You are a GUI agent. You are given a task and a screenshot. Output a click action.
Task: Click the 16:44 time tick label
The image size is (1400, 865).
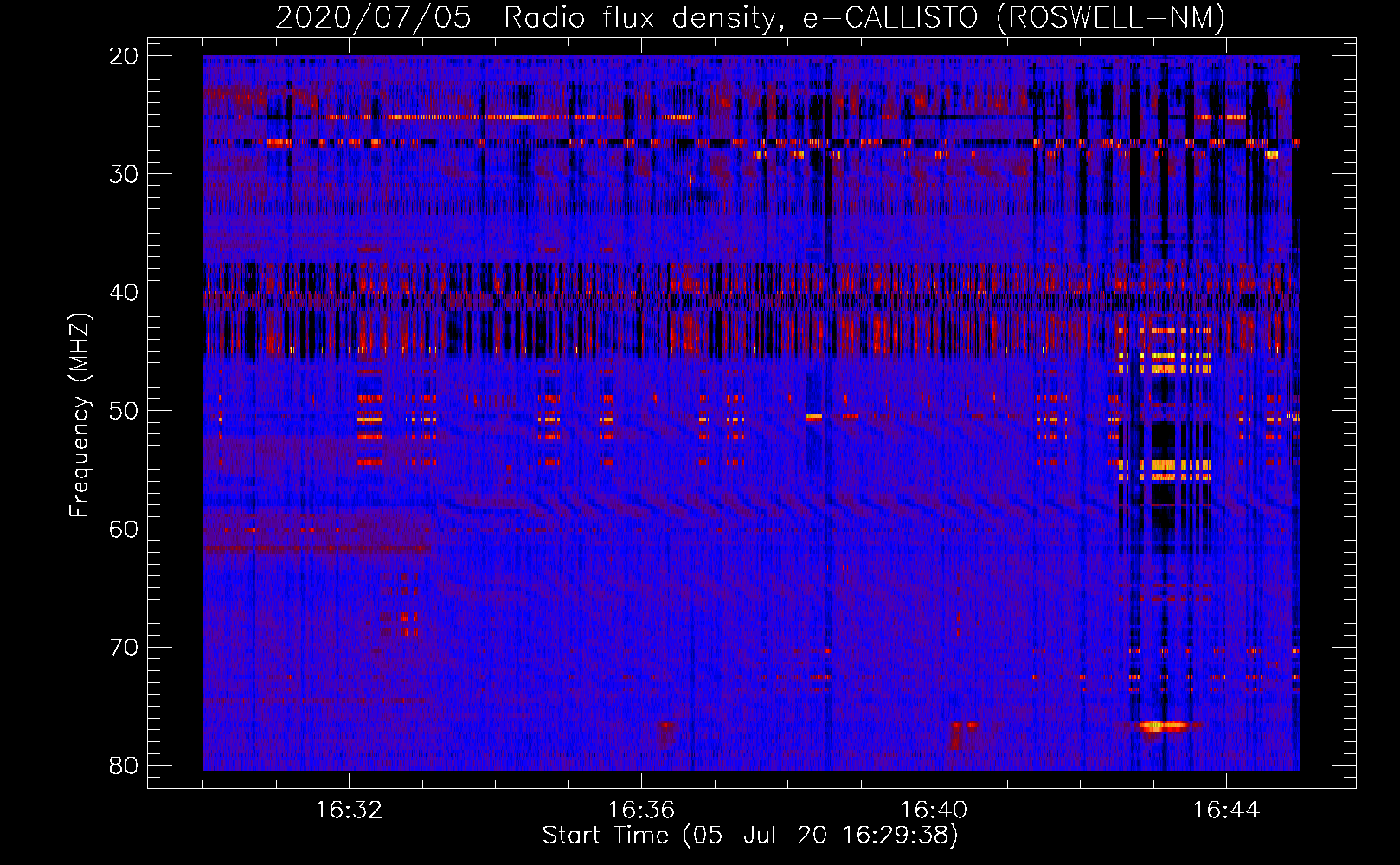coord(1226,811)
